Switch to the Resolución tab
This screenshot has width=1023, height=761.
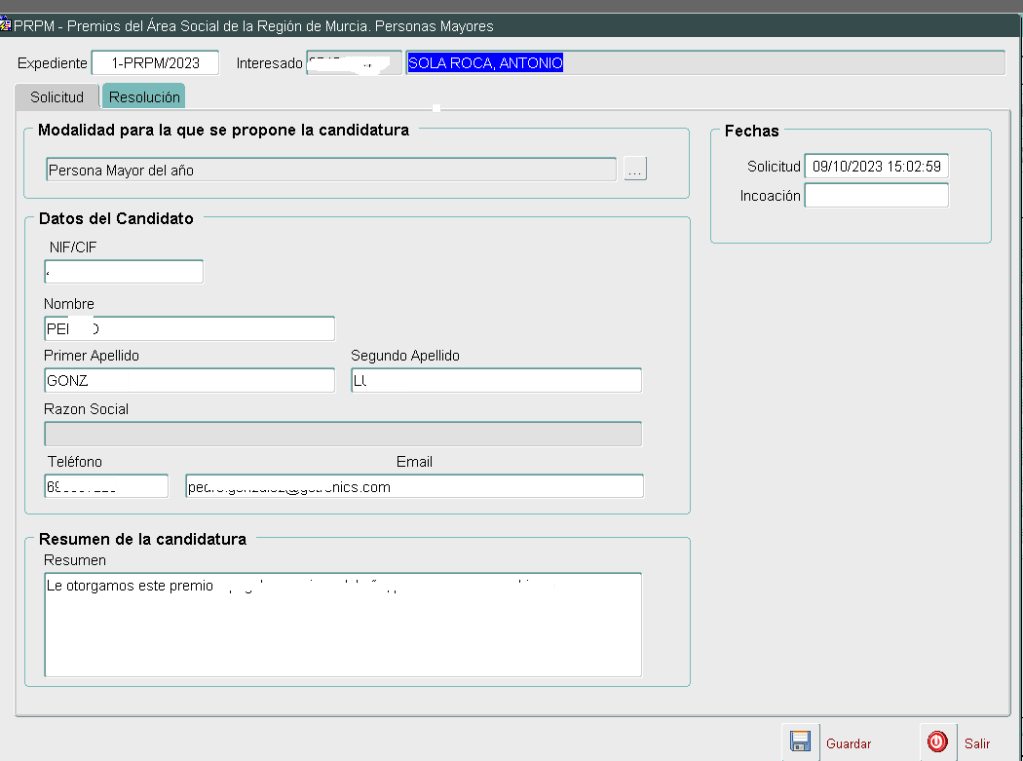click(x=144, y=97)
